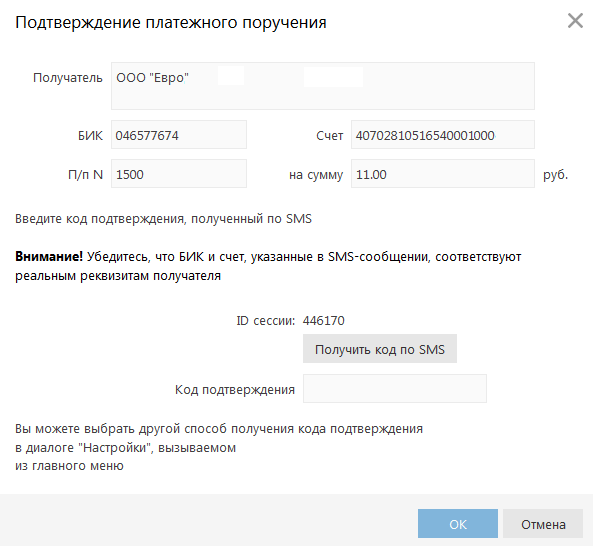
Task: Click the bold Внимание! warning text
Action: [x=49, y=256]
